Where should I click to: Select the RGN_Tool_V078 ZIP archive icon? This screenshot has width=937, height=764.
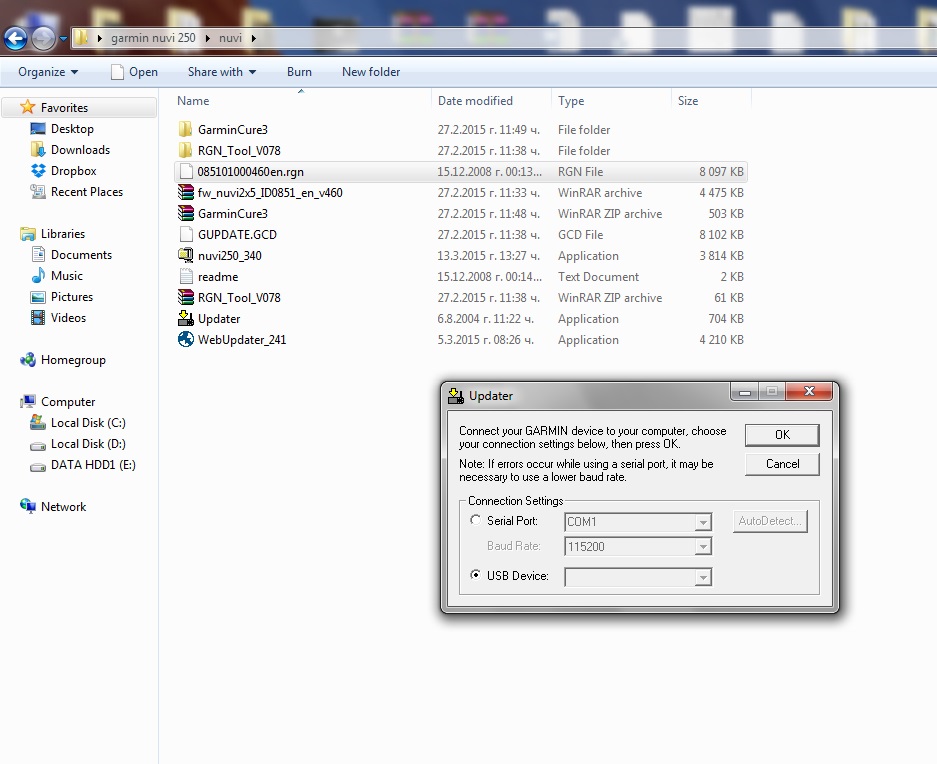point(186,297)
